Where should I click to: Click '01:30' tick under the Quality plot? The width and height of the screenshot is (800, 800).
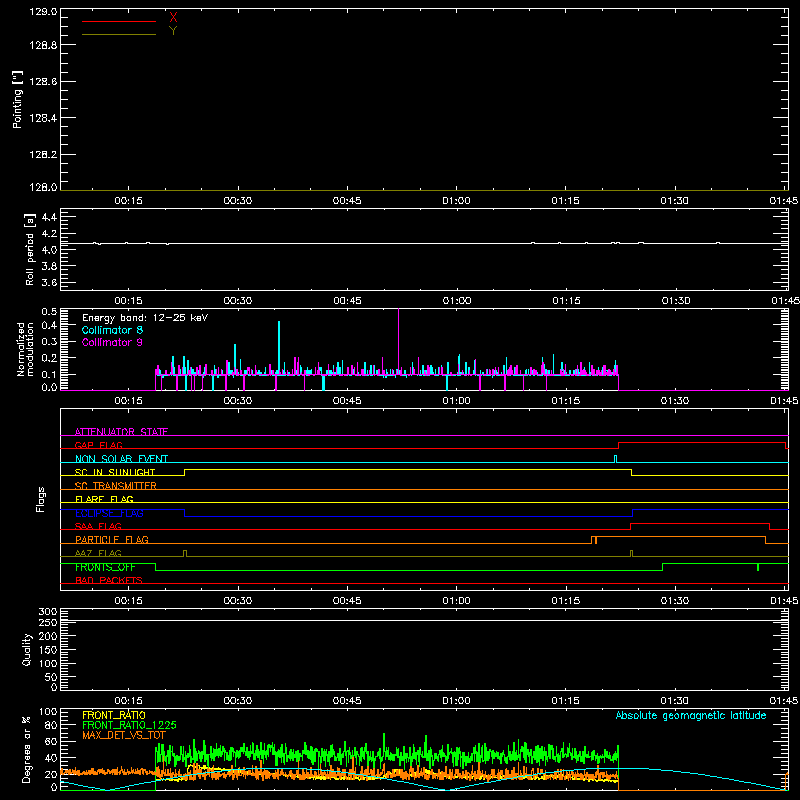[x=674, y=701]
